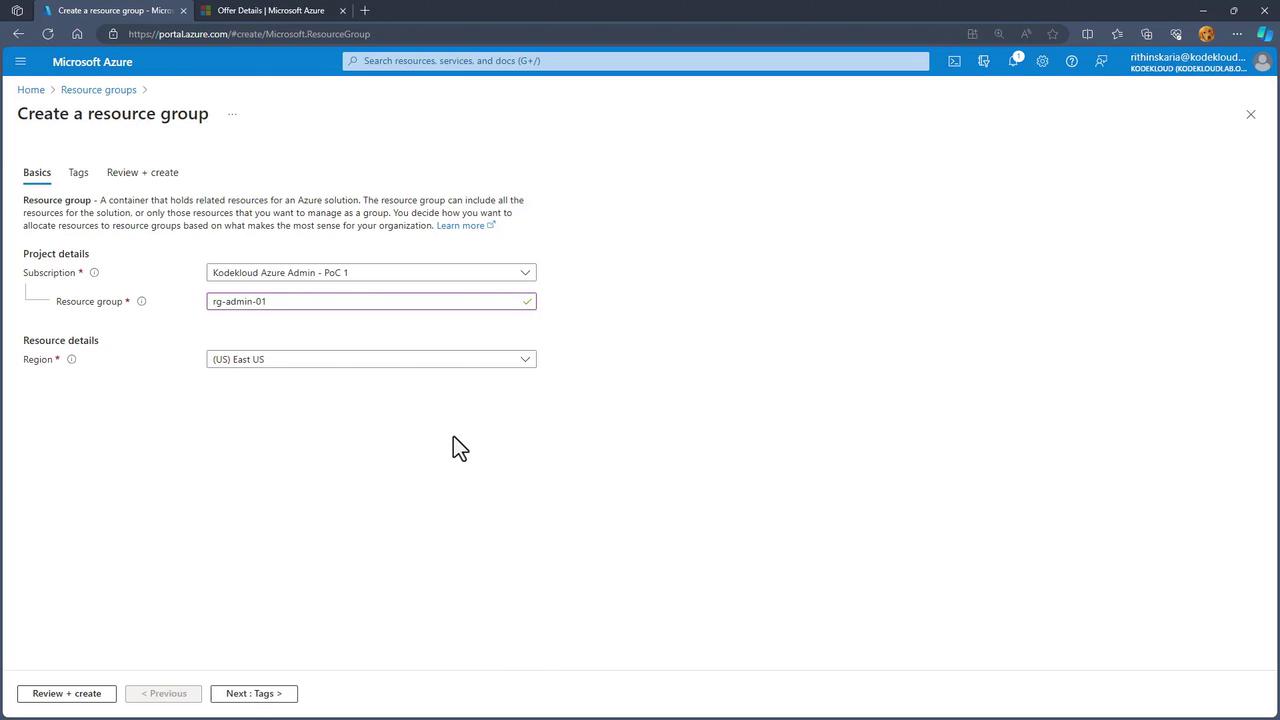
Task: Click the Microsoft Azure logo text
Action: coord(92,62)
